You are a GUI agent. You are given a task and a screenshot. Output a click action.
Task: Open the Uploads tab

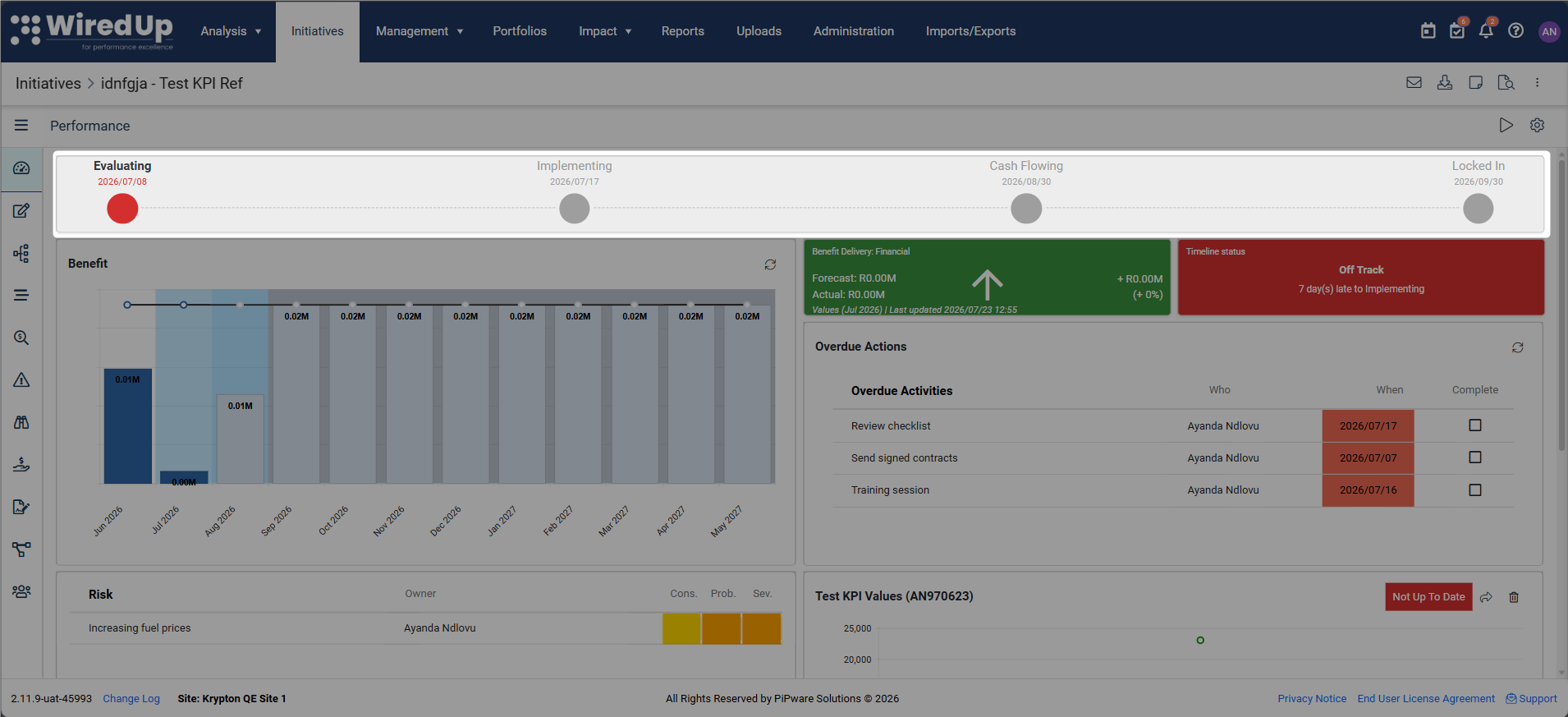[759, 31]
